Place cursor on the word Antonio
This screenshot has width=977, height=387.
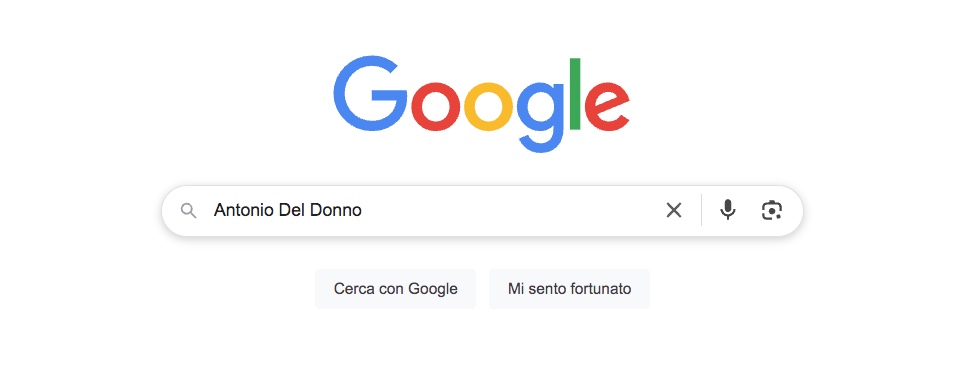point(239,210)
